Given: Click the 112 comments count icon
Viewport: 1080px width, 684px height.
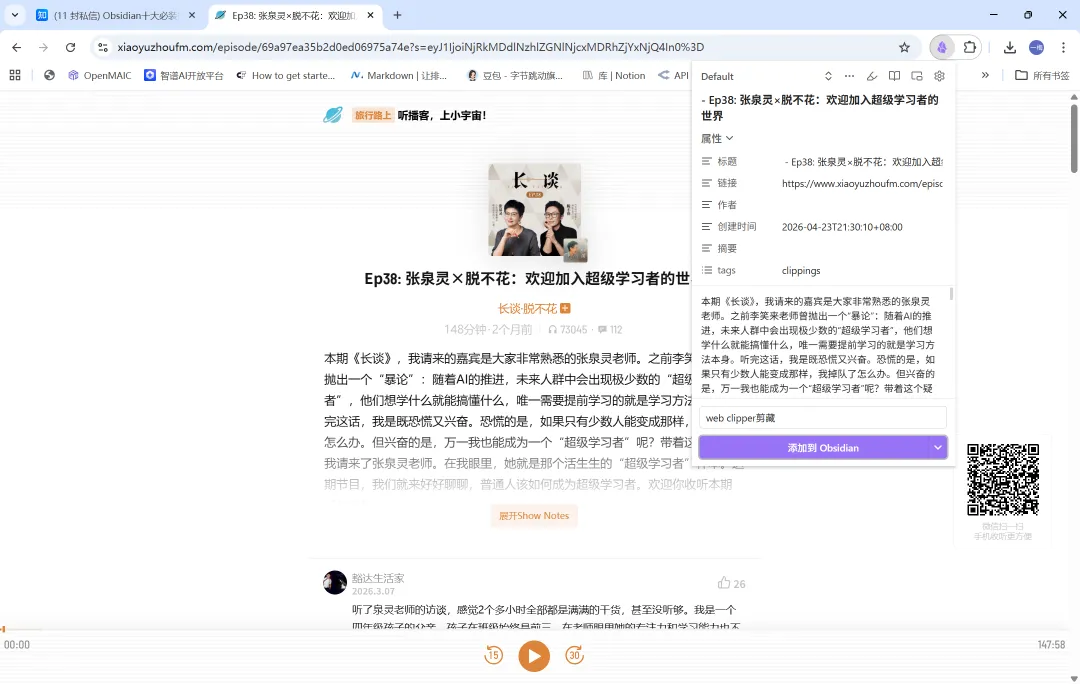Looking at the screenshot, I should click(x=603, y=329).
